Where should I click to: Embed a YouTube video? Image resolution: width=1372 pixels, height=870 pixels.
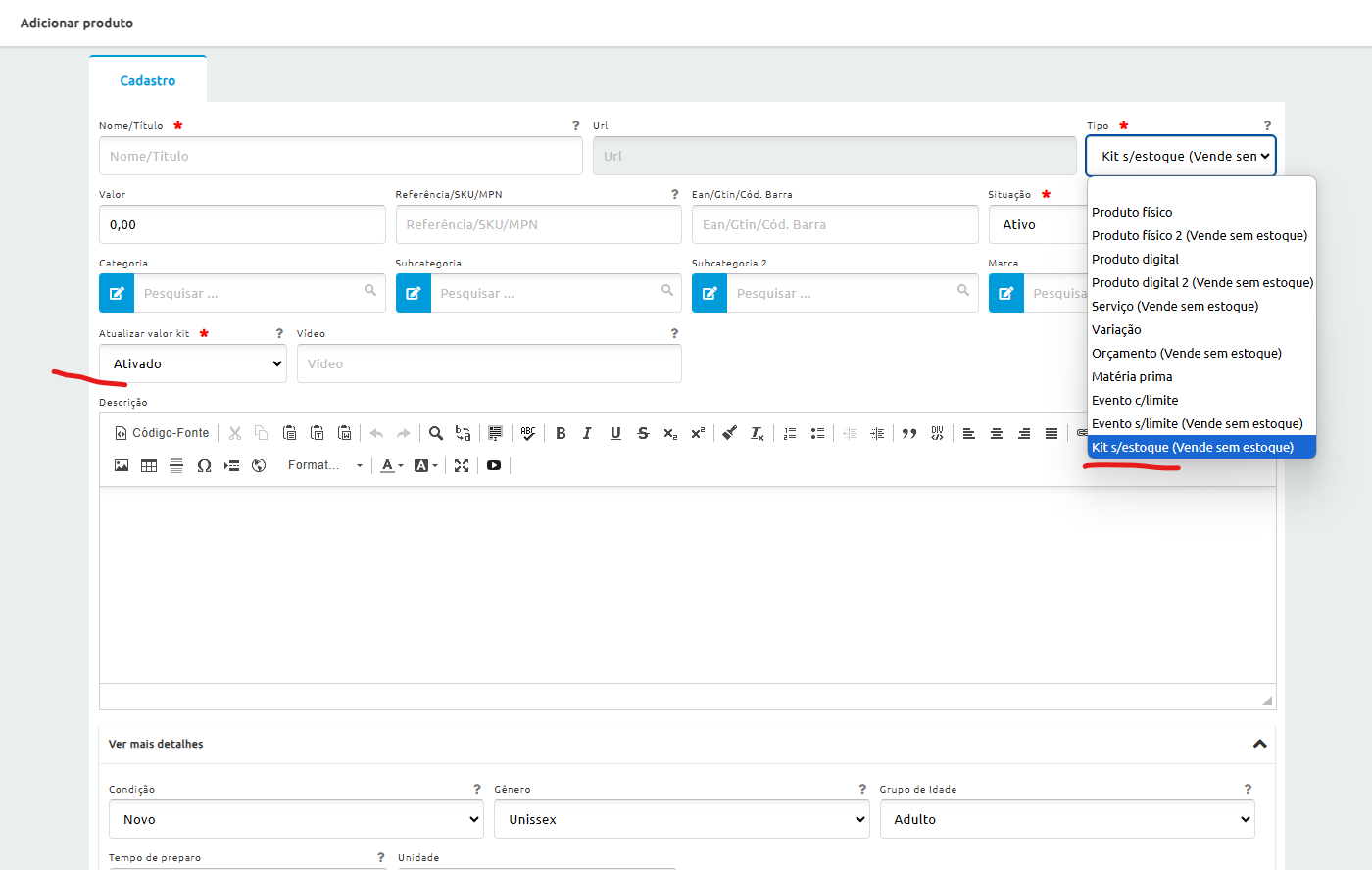tap(494, 465)
